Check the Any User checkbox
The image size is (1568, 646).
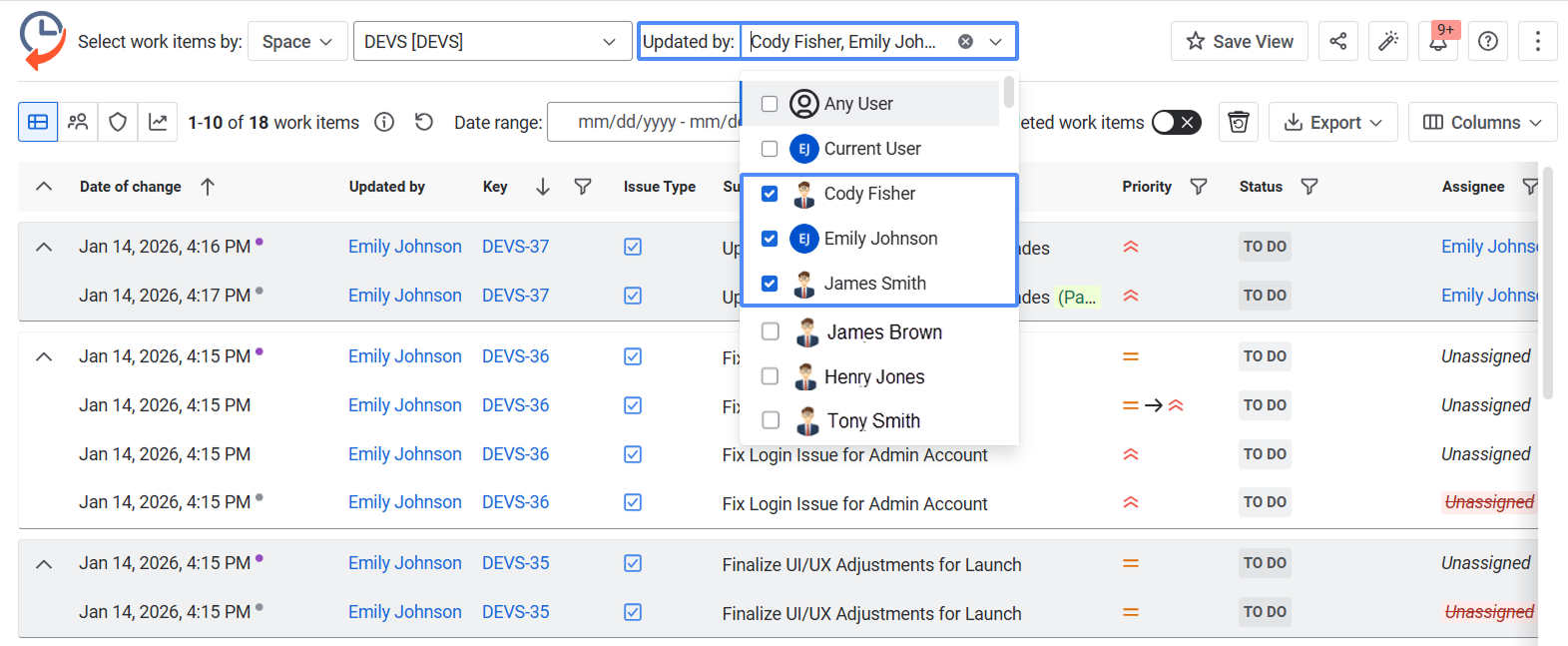coord(770,104)
